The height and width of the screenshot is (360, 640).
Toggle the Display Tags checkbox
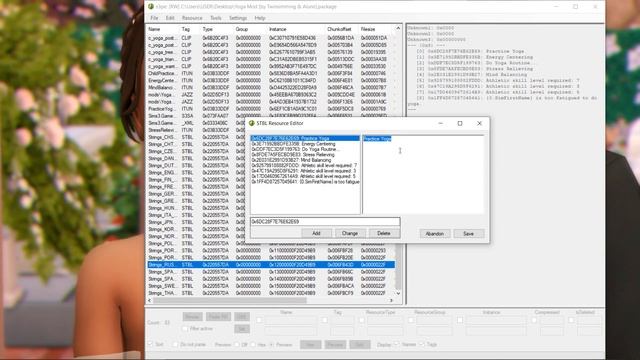(422, 344)
